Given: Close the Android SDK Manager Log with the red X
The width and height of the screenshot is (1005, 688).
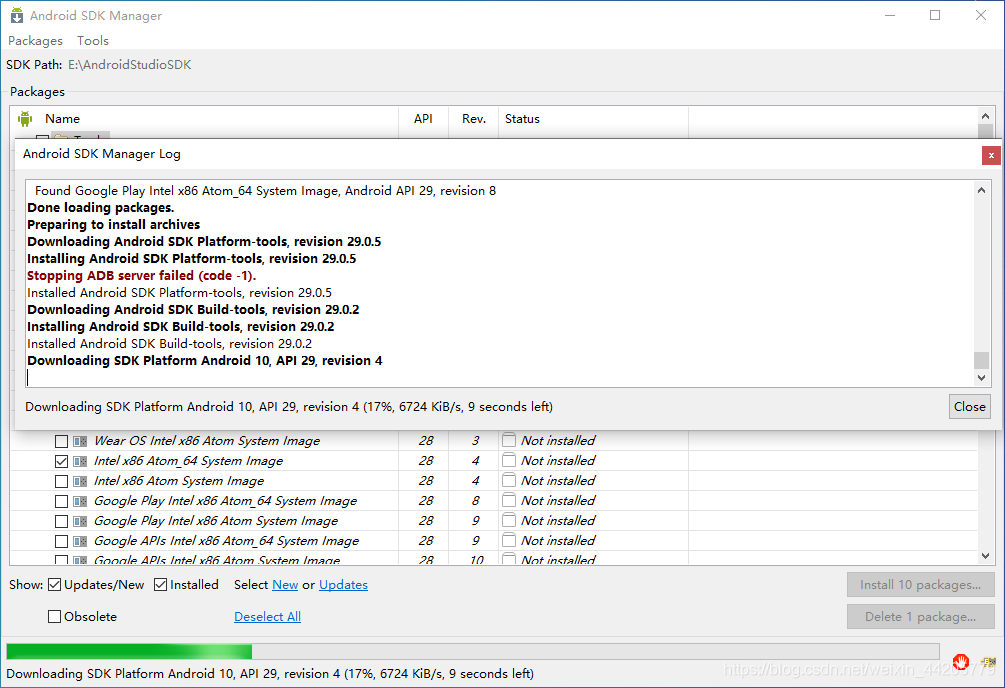Looking at the screenshot, I should [991, 155].
